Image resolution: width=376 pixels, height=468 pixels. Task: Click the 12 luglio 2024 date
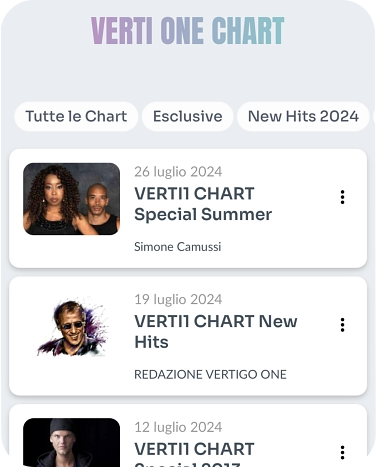178,427
